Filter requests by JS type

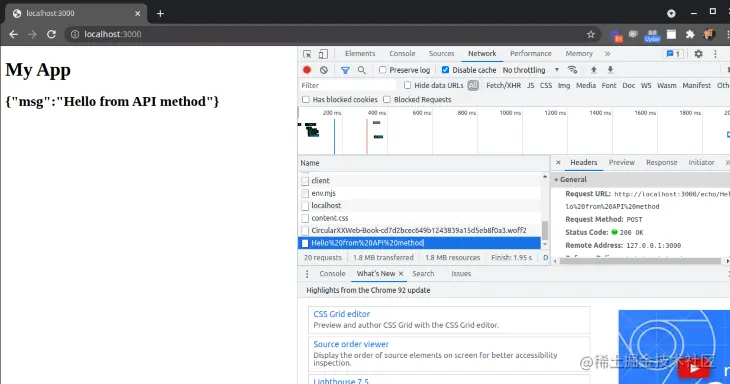(x=530, y=85)
